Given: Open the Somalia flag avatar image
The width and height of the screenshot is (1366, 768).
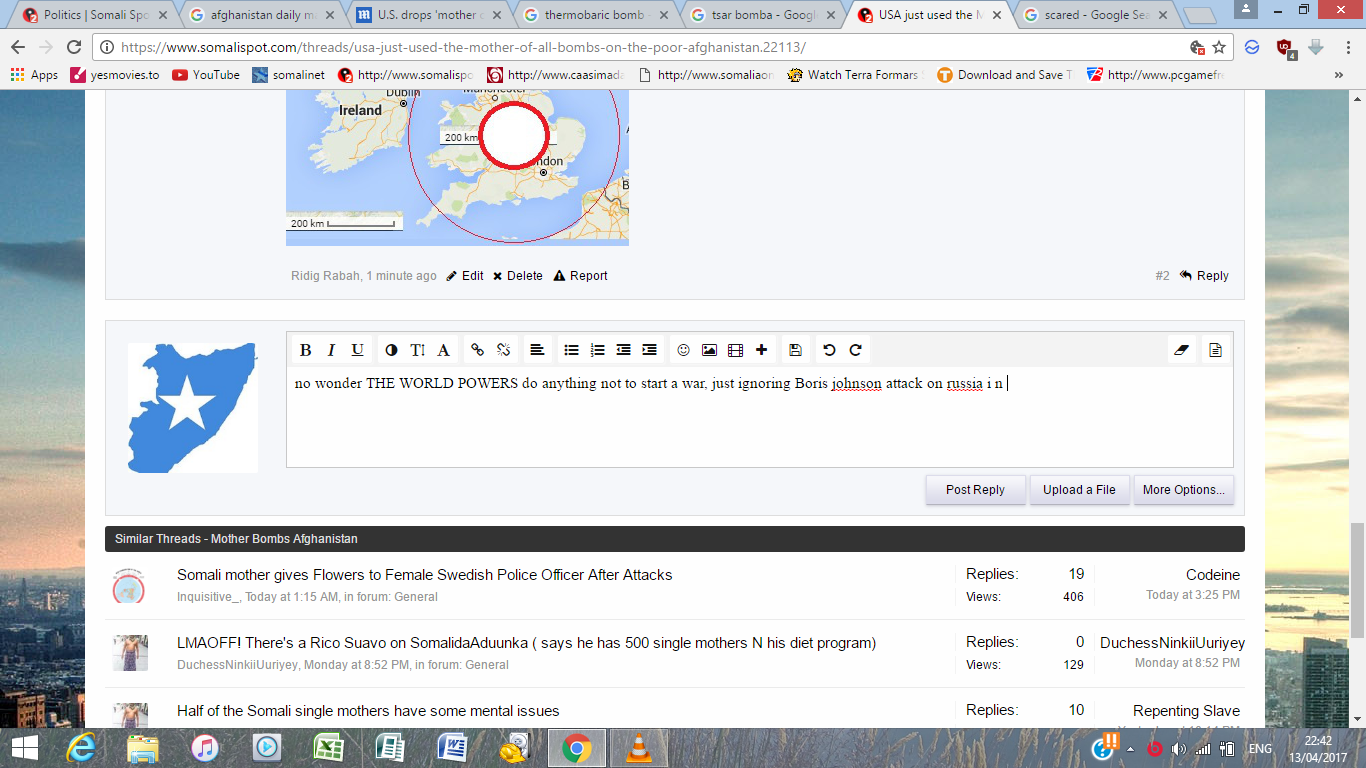Looking at the screenshot, I should coord(192,408).
